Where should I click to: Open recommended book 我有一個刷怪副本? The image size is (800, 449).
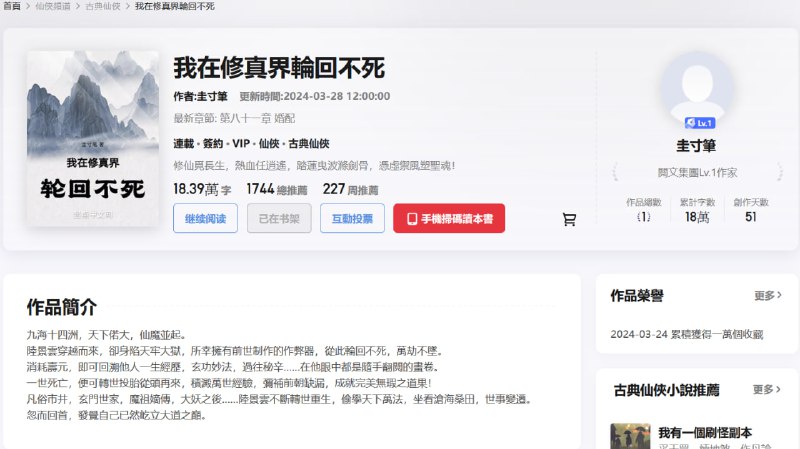705,433
